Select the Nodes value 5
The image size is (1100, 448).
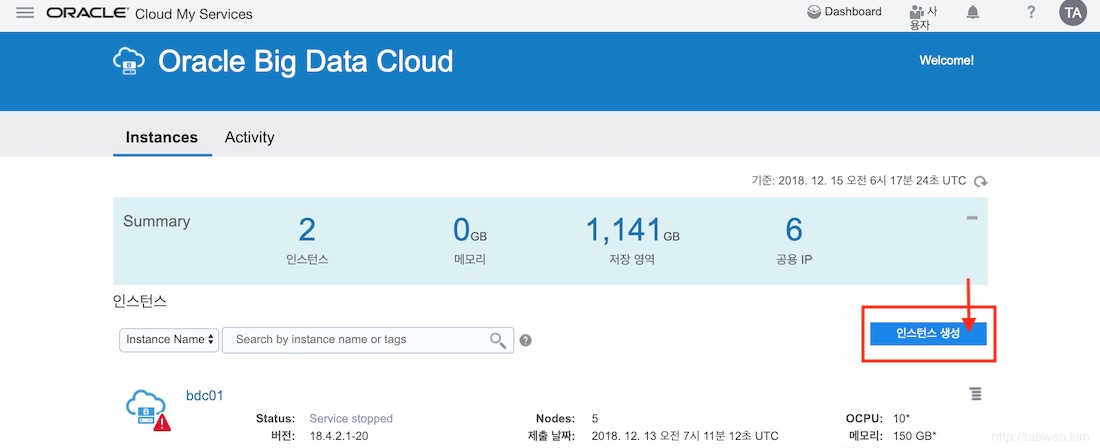[x=595, y=419]
